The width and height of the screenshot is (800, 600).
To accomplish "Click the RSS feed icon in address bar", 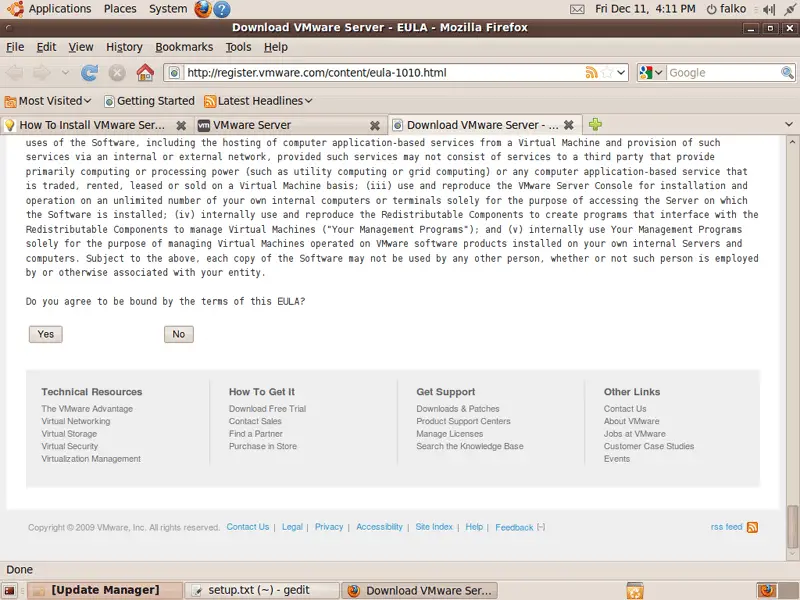I will coord(591,72).
